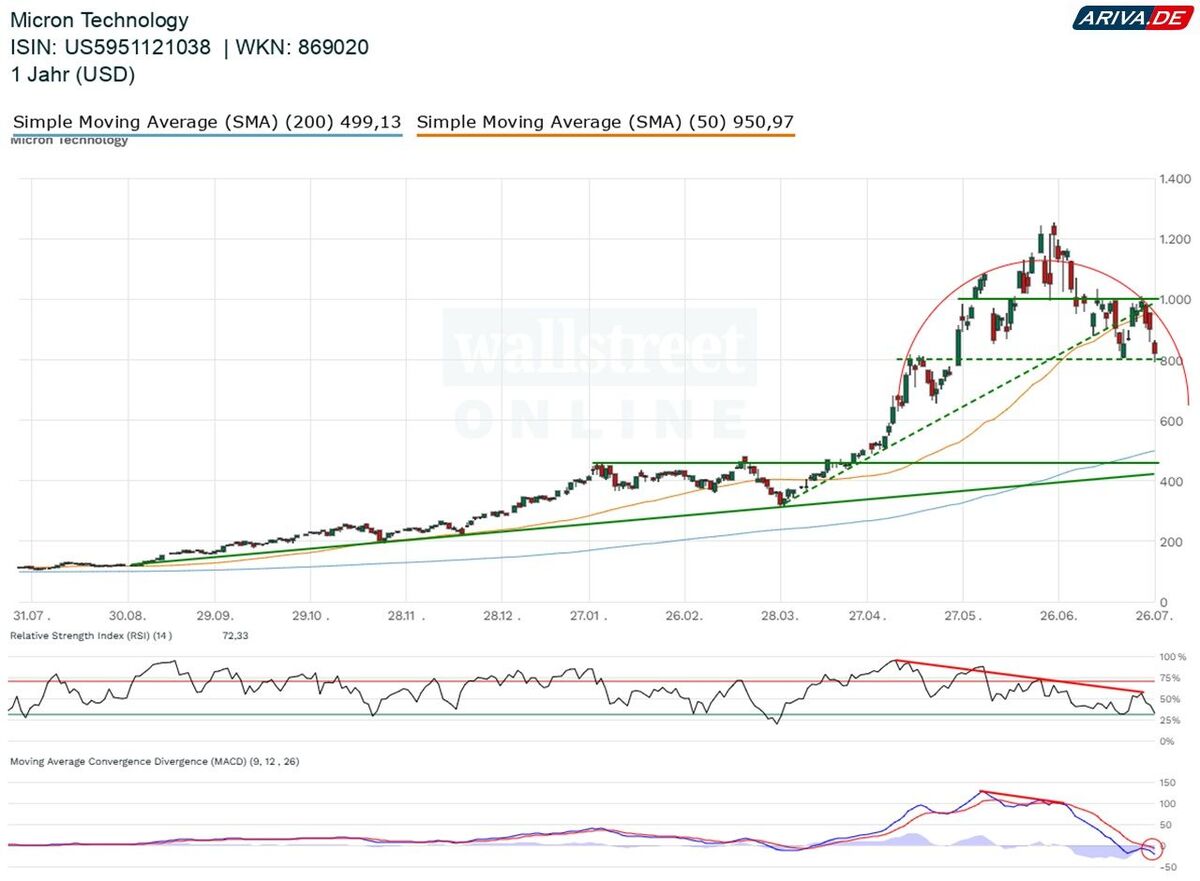The width and height of the screenshot is (1200, 881).
Task: Click the small Micron Technology label under legend
Action: tap(69, 141)
